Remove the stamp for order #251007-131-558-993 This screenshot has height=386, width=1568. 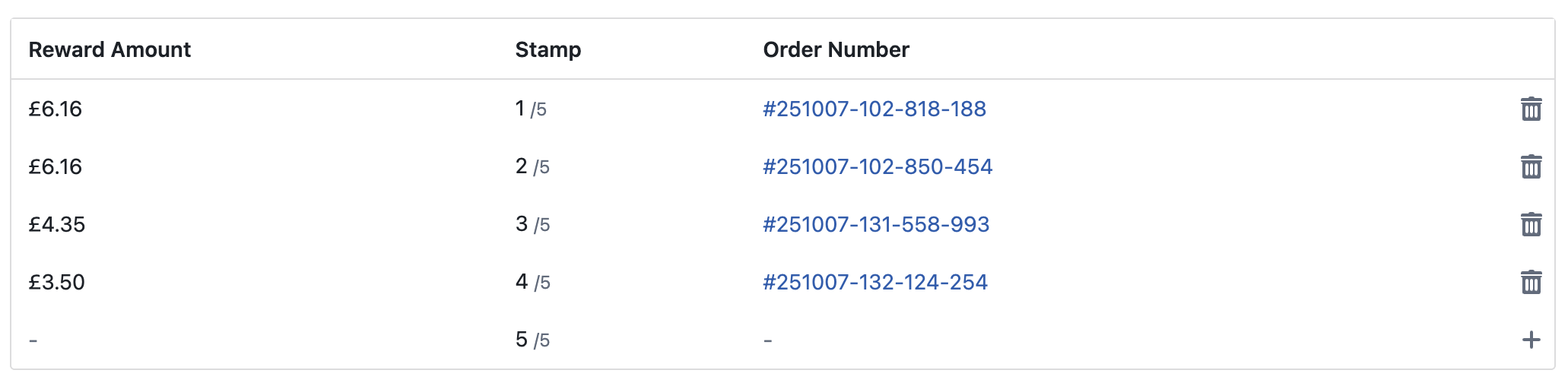(1531, 225)
